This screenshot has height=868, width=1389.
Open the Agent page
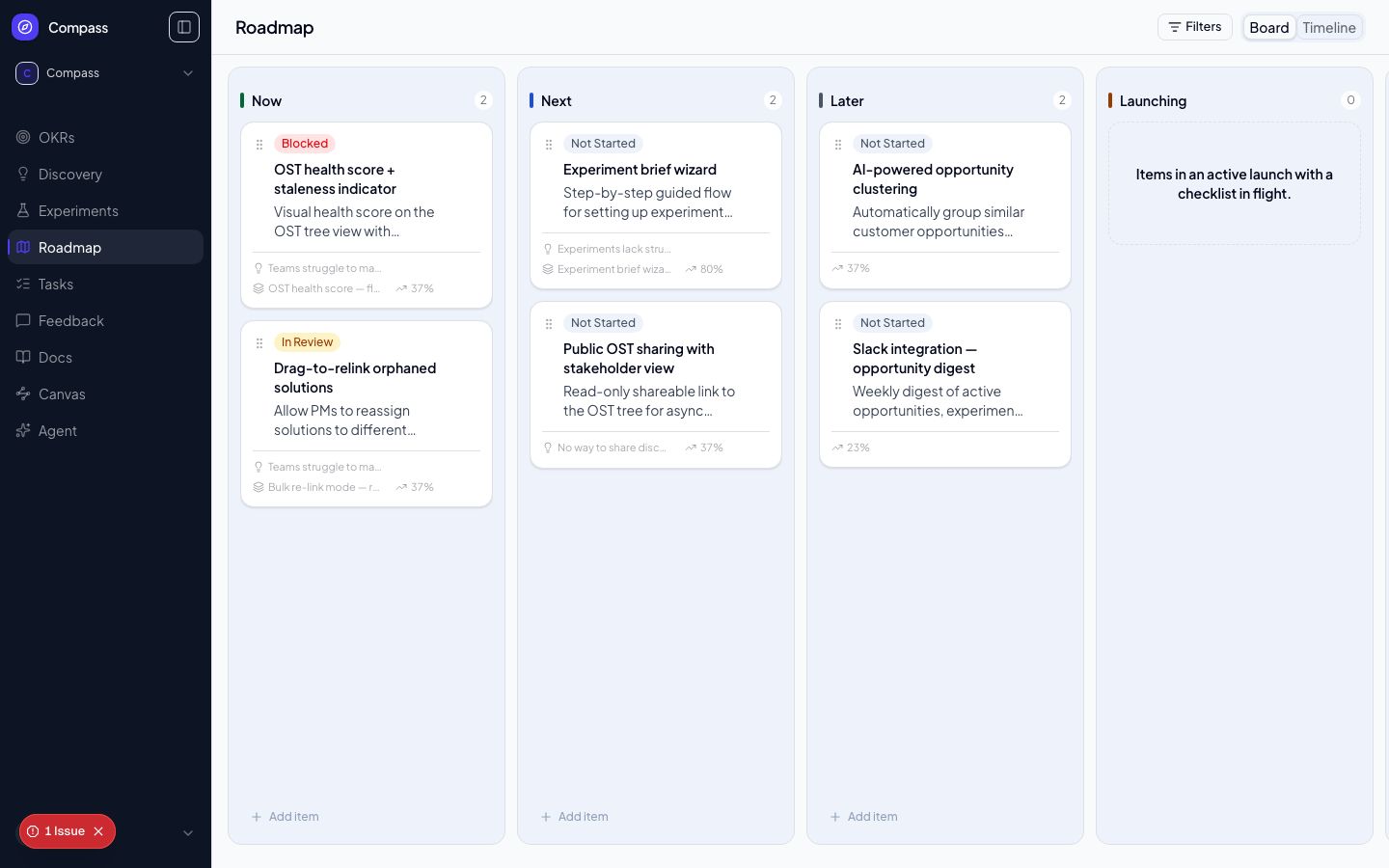pos(106,430)
